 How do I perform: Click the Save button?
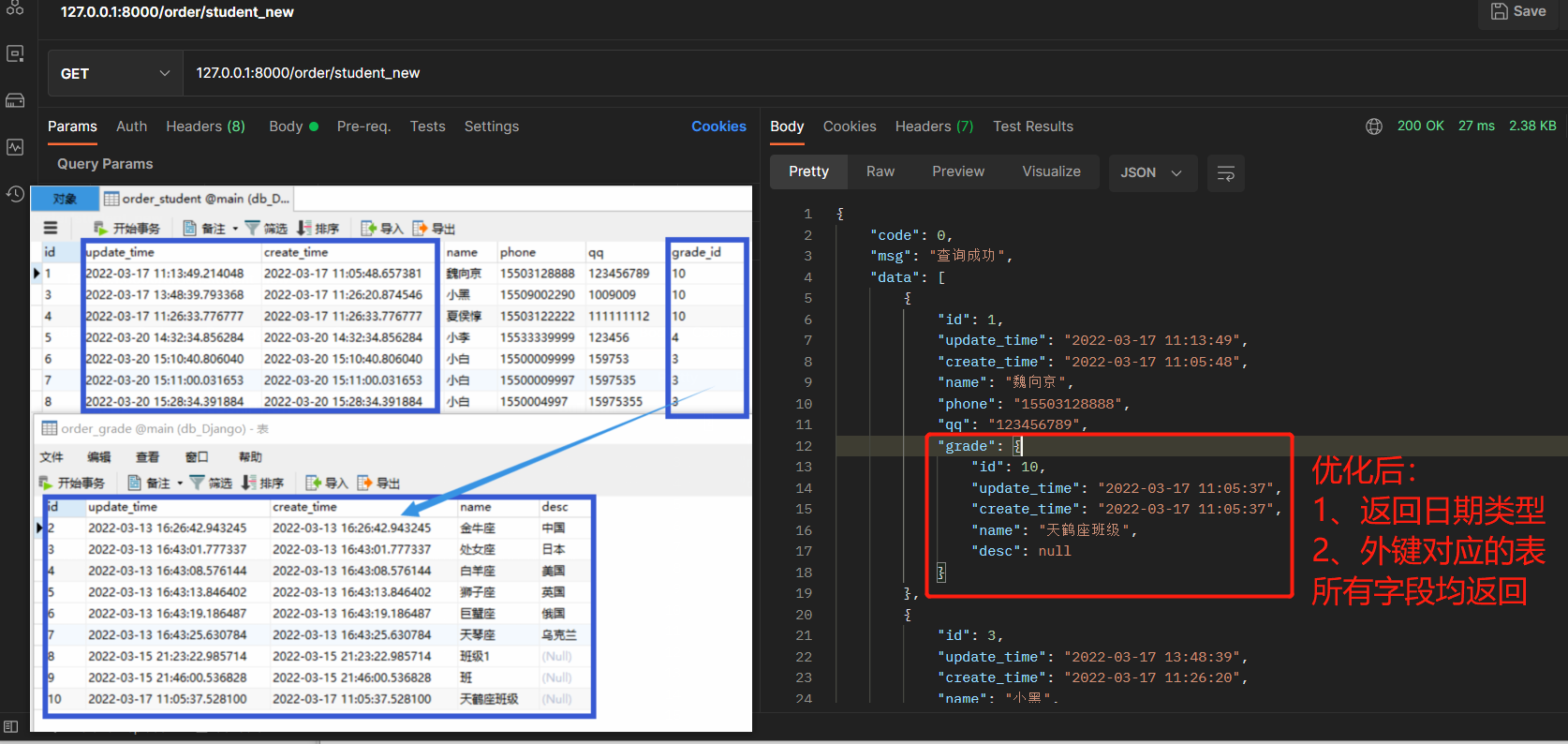(1518, 12)
